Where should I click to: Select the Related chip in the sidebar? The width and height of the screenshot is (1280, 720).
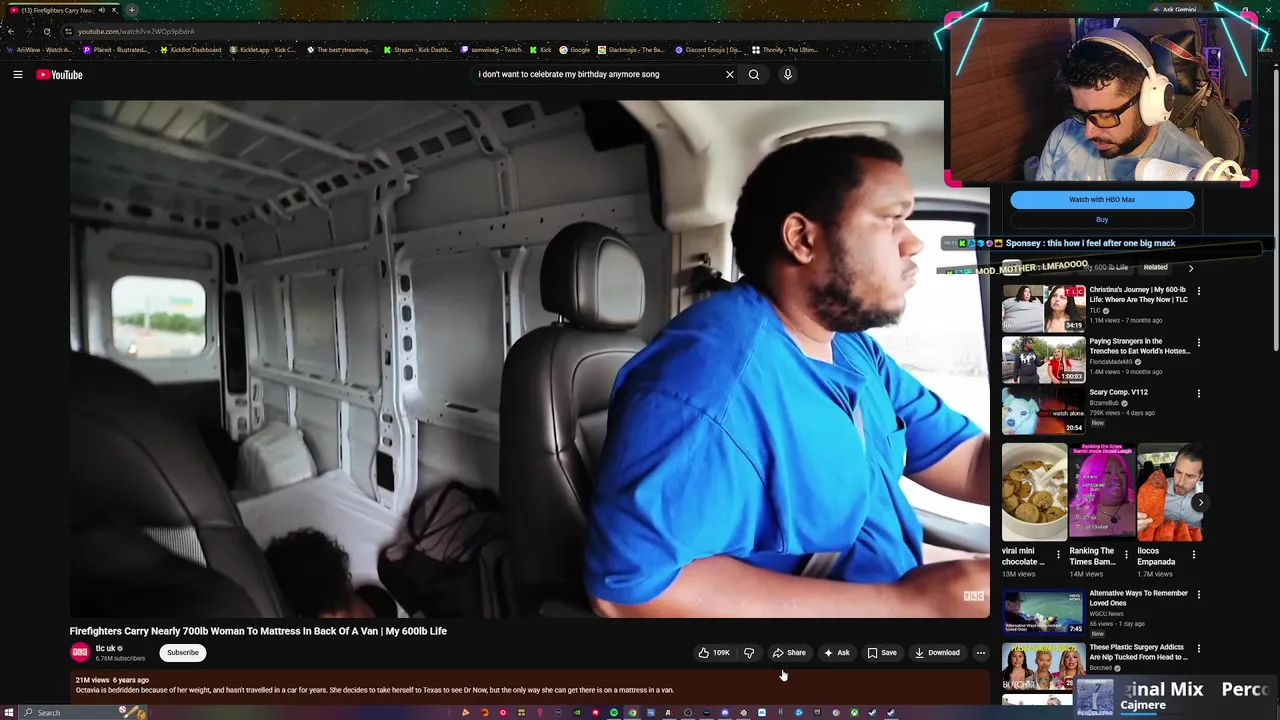1156,267
